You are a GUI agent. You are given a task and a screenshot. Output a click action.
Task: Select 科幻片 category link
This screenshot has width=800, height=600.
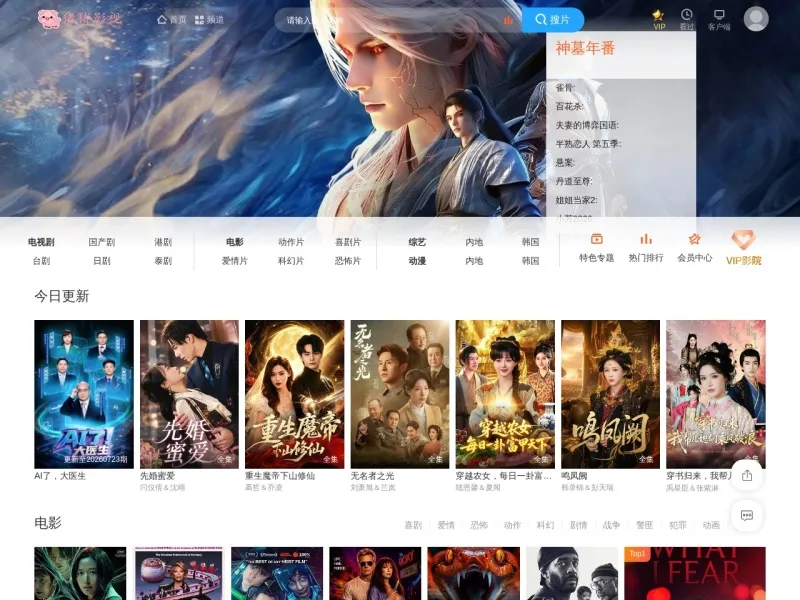pyautogui.click(x=291, y=261)
